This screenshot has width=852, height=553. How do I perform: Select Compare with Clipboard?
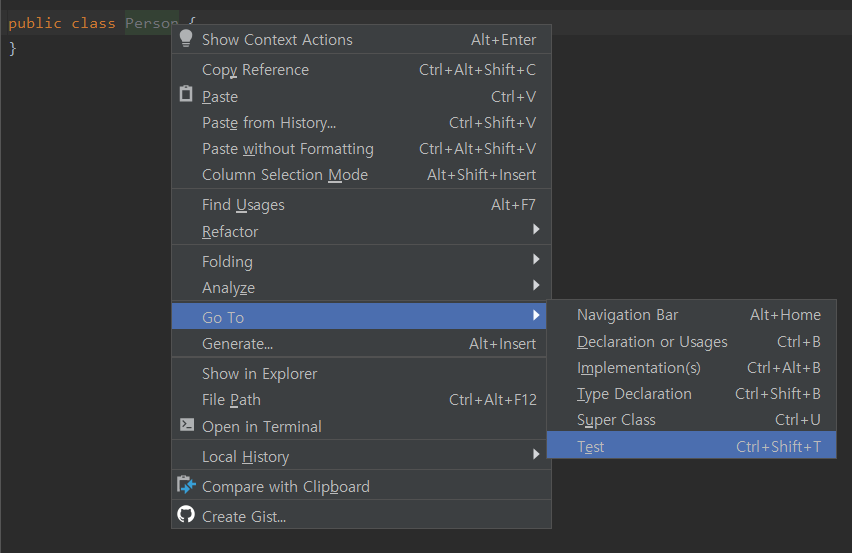click(361, 486)
